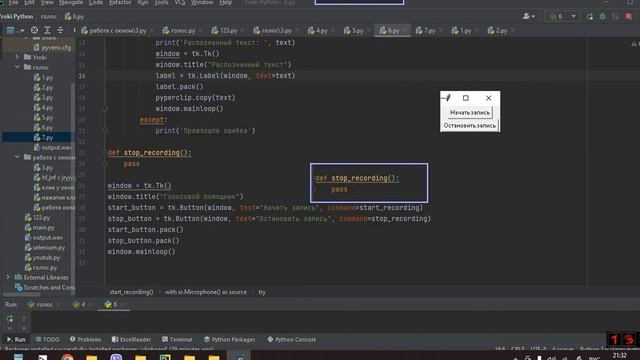Click the Collapse All icon in project toolbar
This screenshot has width=640, height=360.
click(x=60, y=30)
